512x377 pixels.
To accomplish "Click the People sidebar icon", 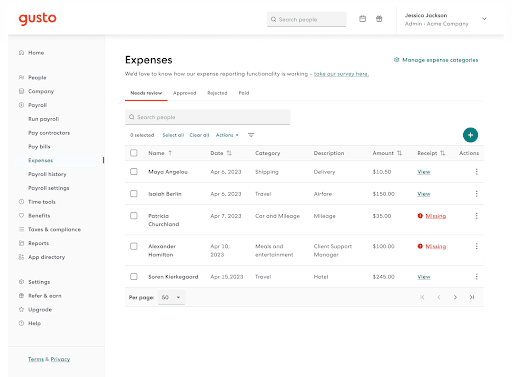I will tap(21, 77).
